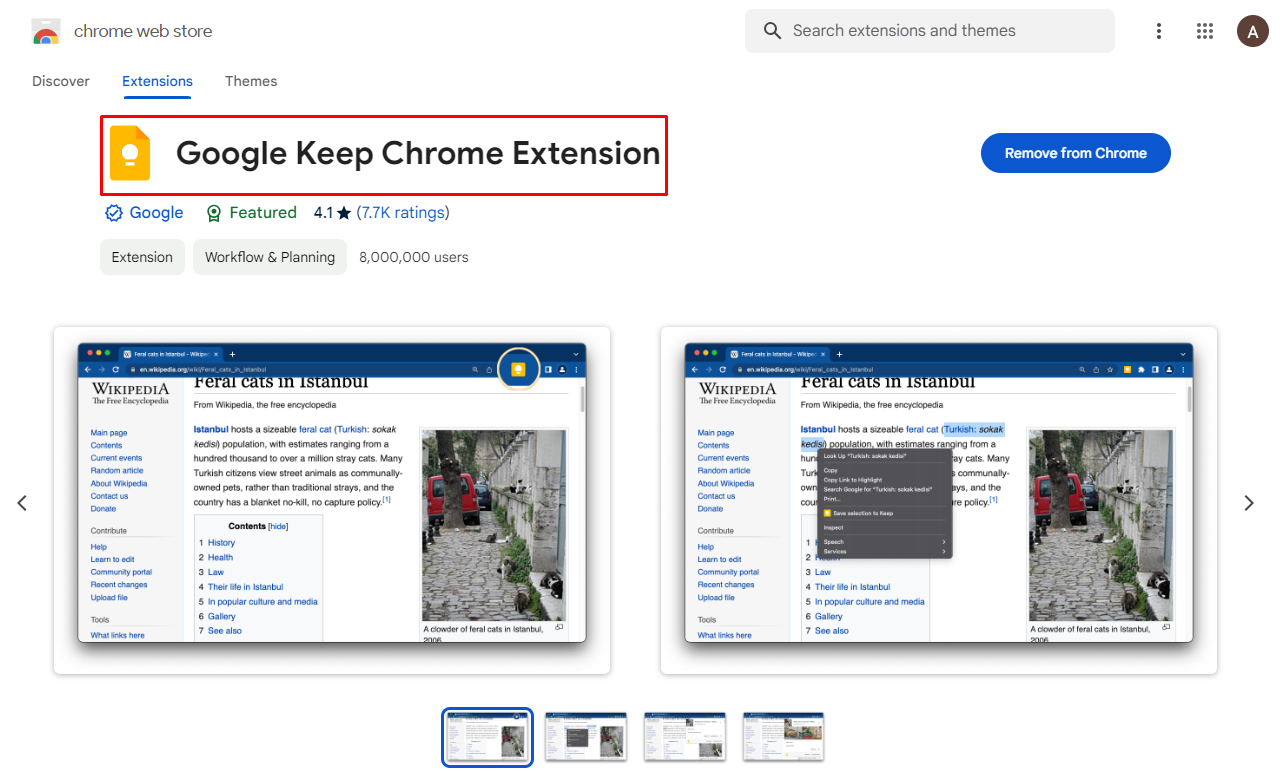The image size is (1282, 771).
Task: Switch to the Discover tab
Action: point(60,81)
